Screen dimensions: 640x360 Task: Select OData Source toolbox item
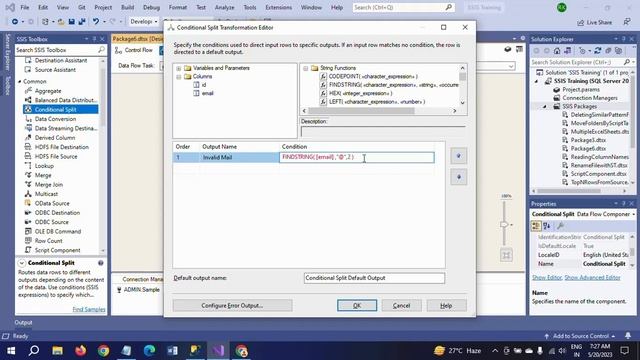click(x=52, y=203)
